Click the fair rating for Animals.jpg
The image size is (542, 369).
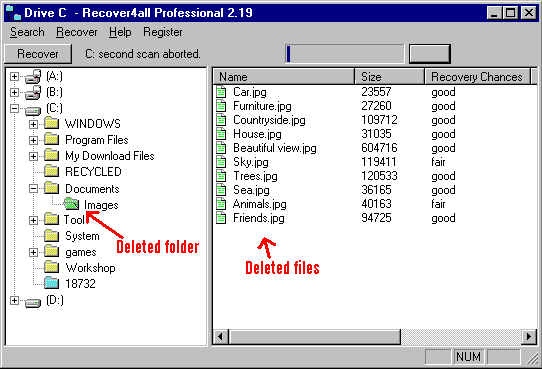438,204
